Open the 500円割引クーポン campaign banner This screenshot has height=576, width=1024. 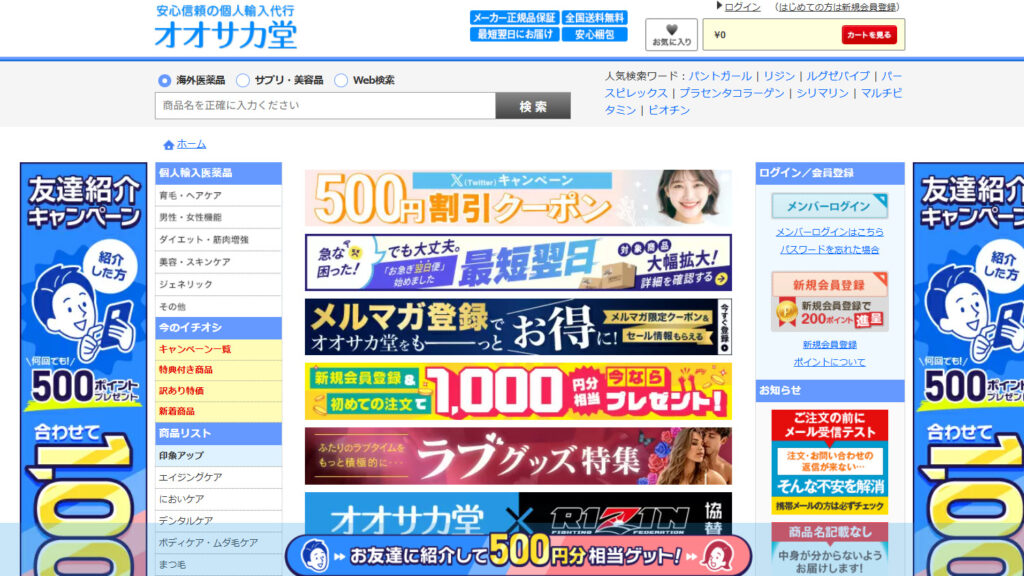coord(518,197)
